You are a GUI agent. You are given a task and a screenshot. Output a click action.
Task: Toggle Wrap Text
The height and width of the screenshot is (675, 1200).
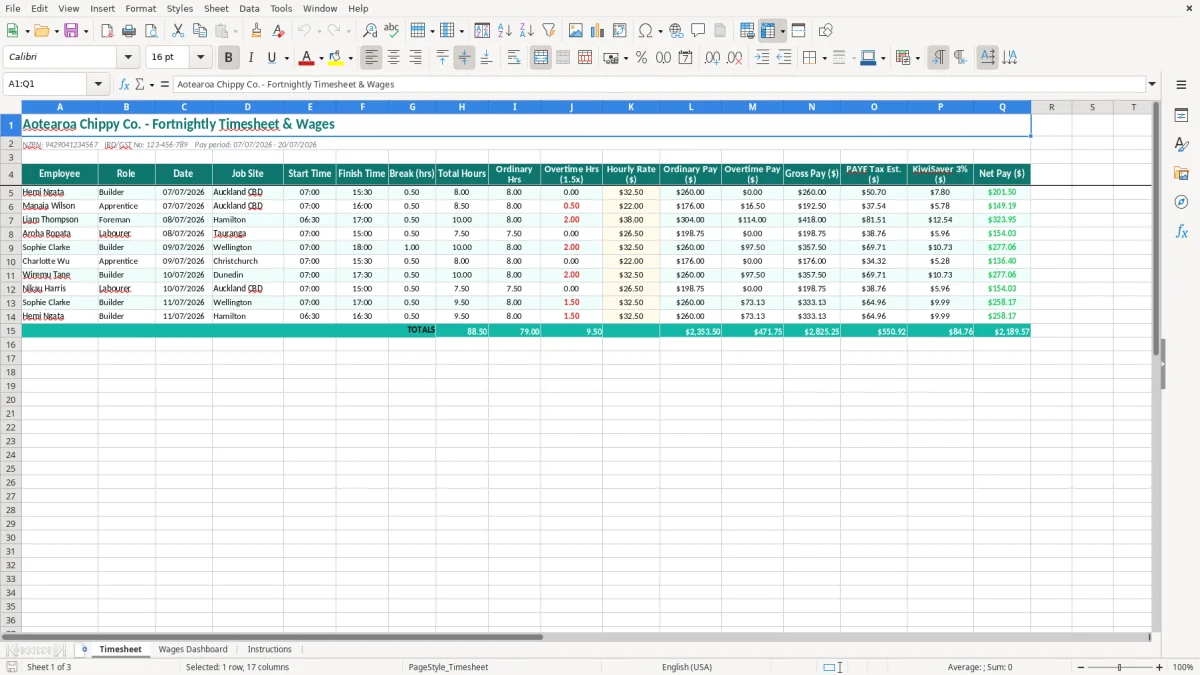(514, 58)
